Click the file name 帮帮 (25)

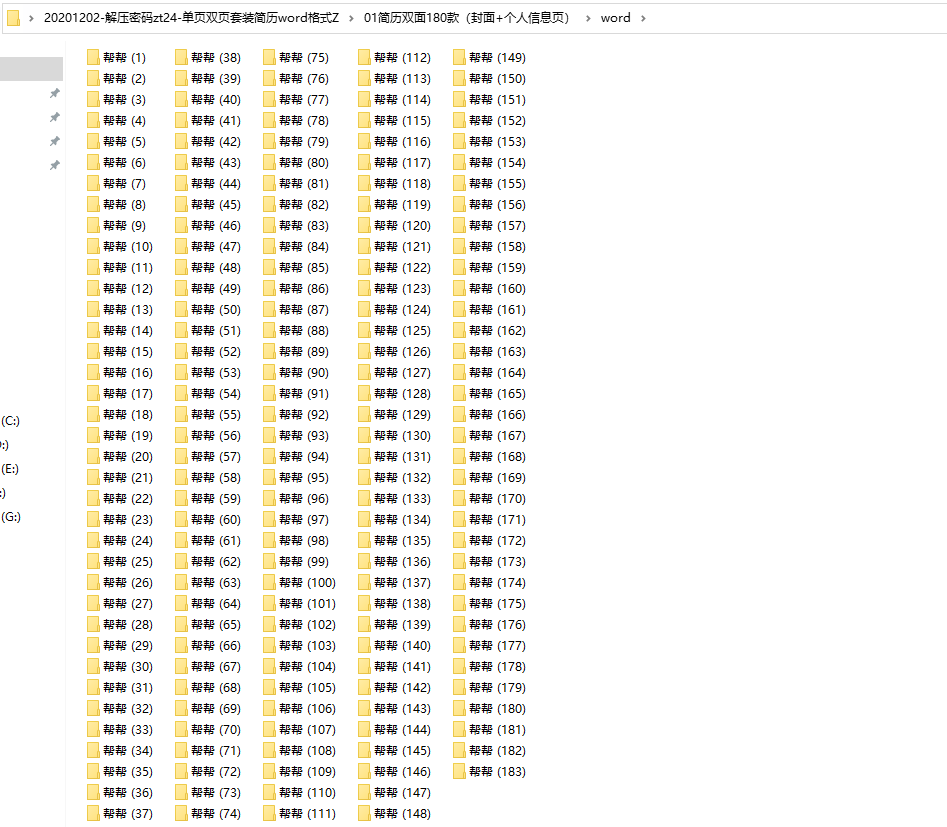128,562
